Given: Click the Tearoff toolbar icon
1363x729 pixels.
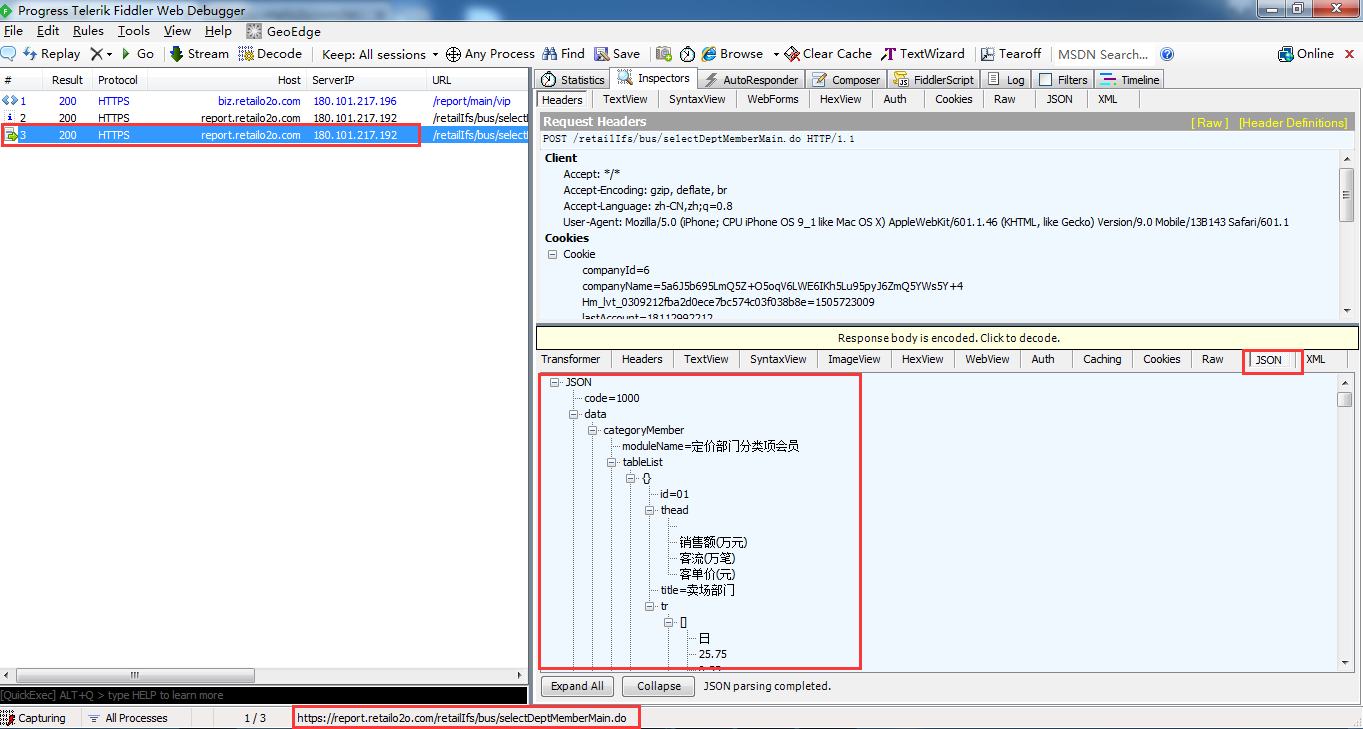Looking at the screenshot, I should point(1011,54).
